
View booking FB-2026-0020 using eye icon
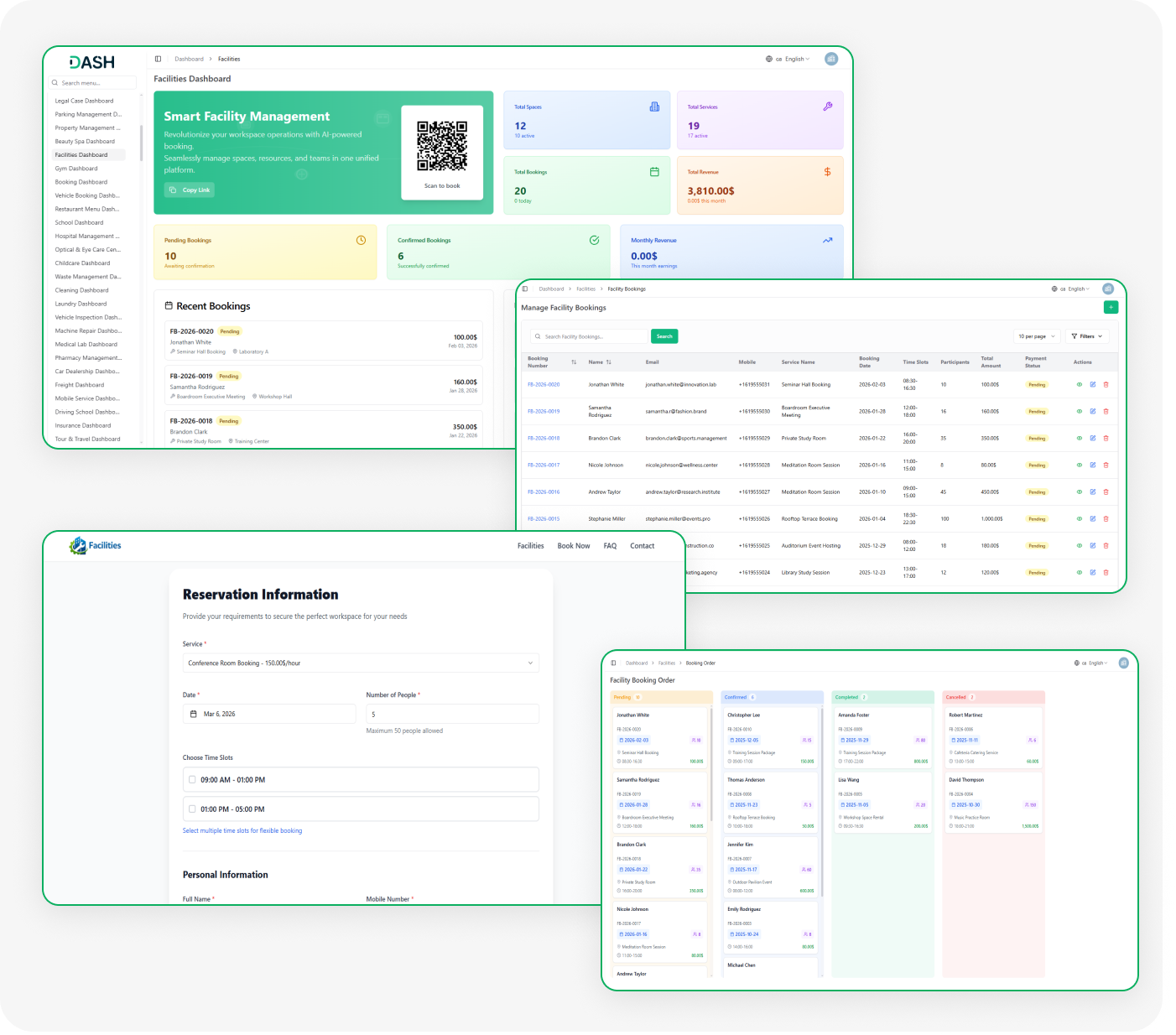(1079, 384)
